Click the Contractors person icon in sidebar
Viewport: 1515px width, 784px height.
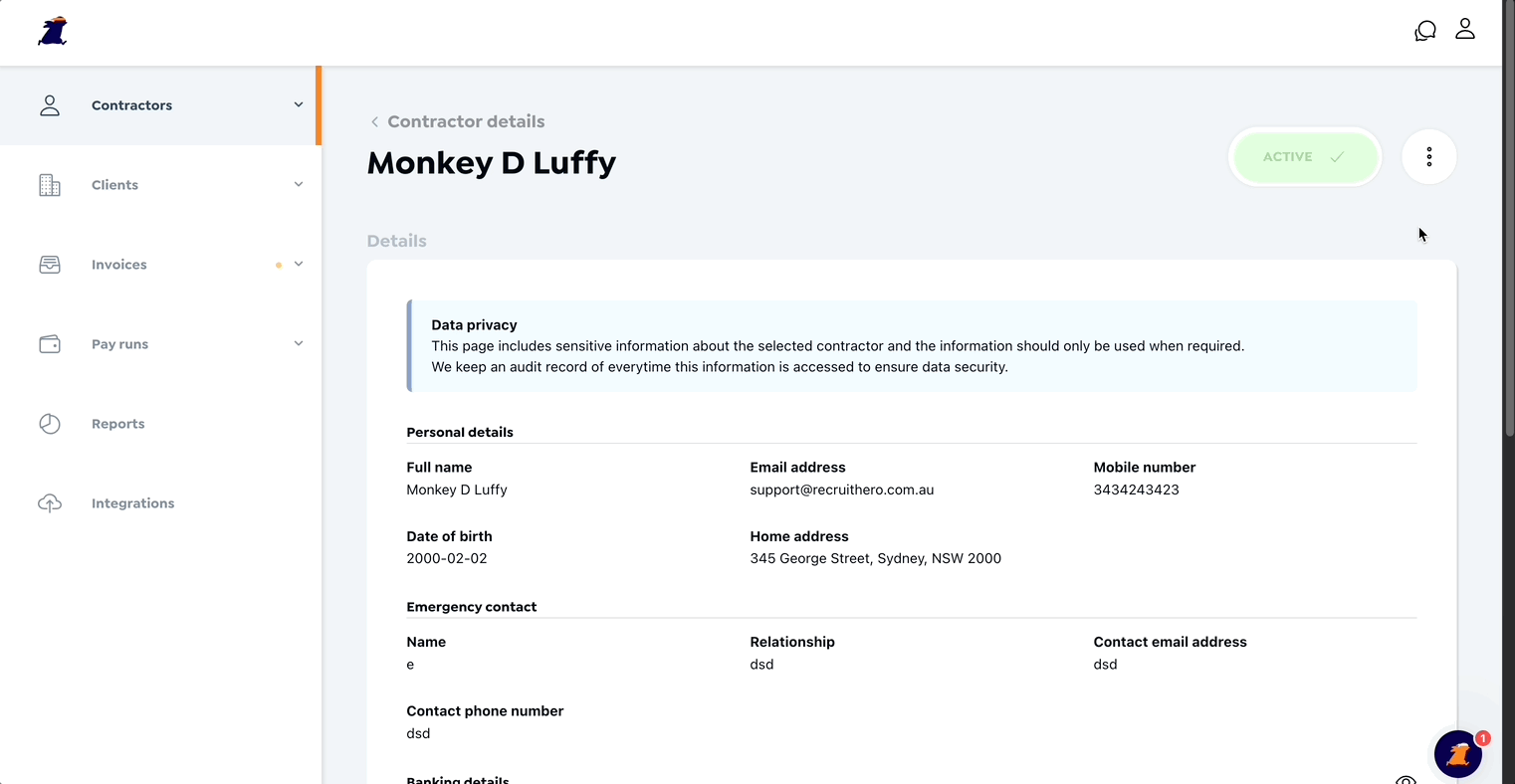(x=50, y=105)
